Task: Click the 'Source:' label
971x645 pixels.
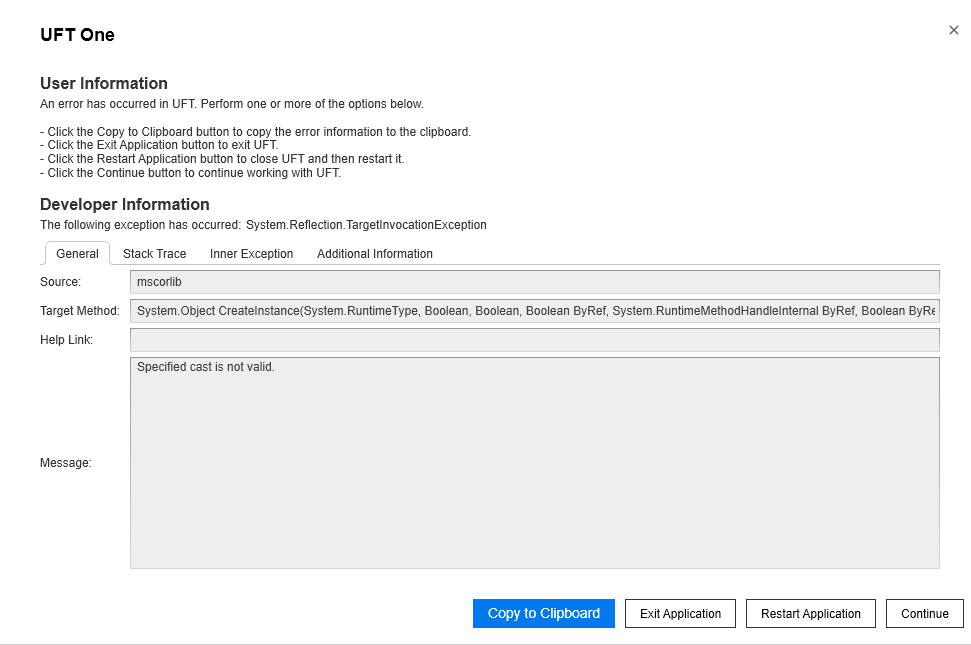Action: coord(61,282)
